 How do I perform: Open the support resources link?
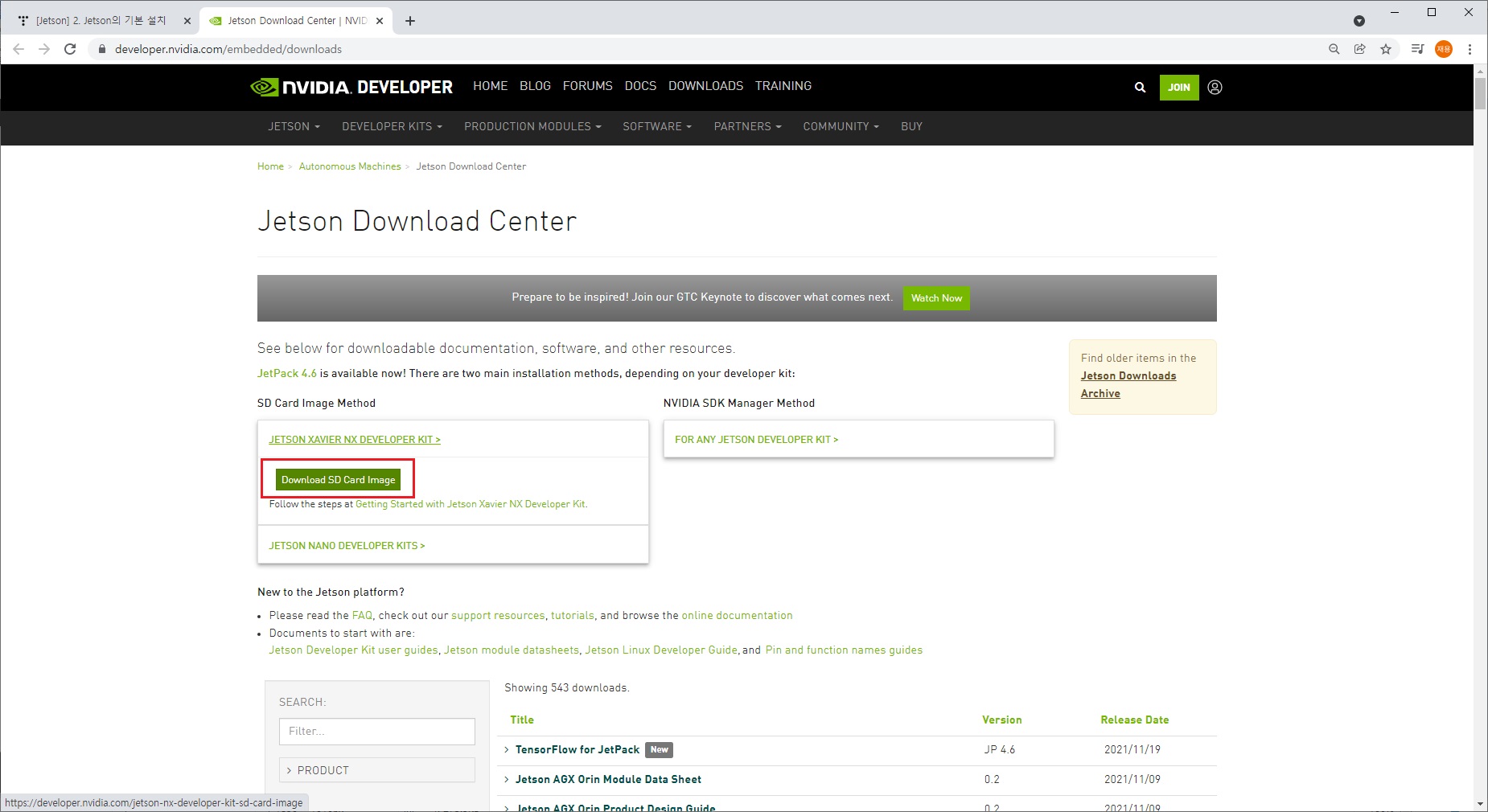[x=498, y=616]
